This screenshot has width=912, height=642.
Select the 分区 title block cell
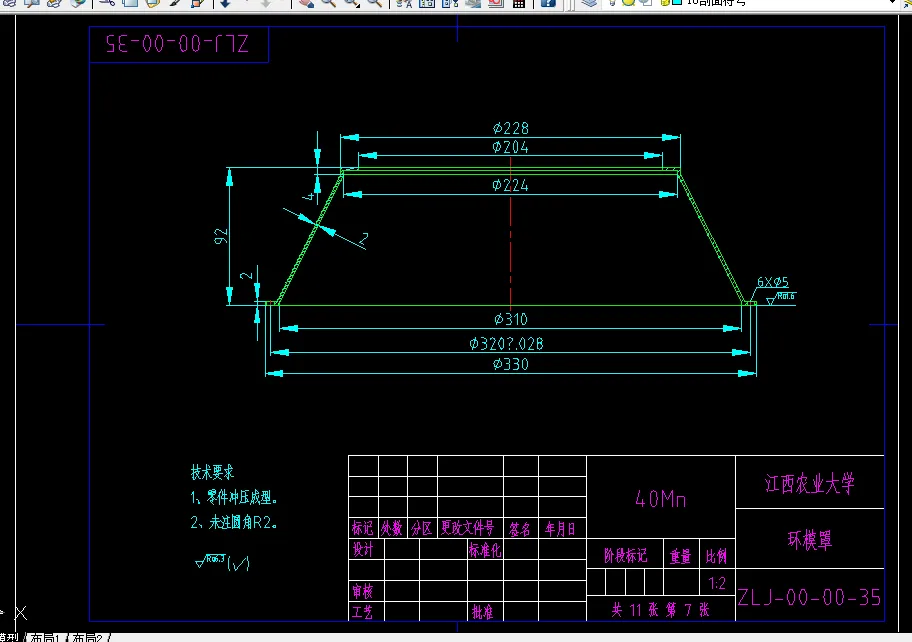point(422,528)
